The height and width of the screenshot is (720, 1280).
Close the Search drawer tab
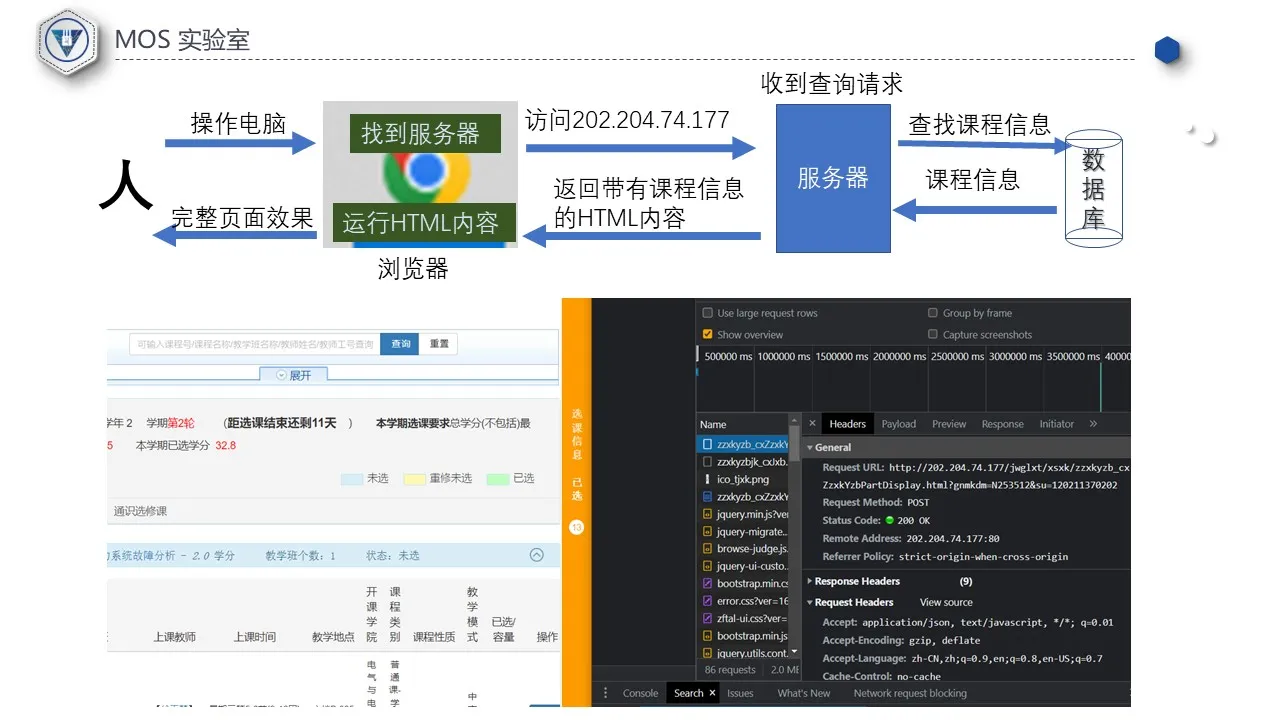[712, 693]
